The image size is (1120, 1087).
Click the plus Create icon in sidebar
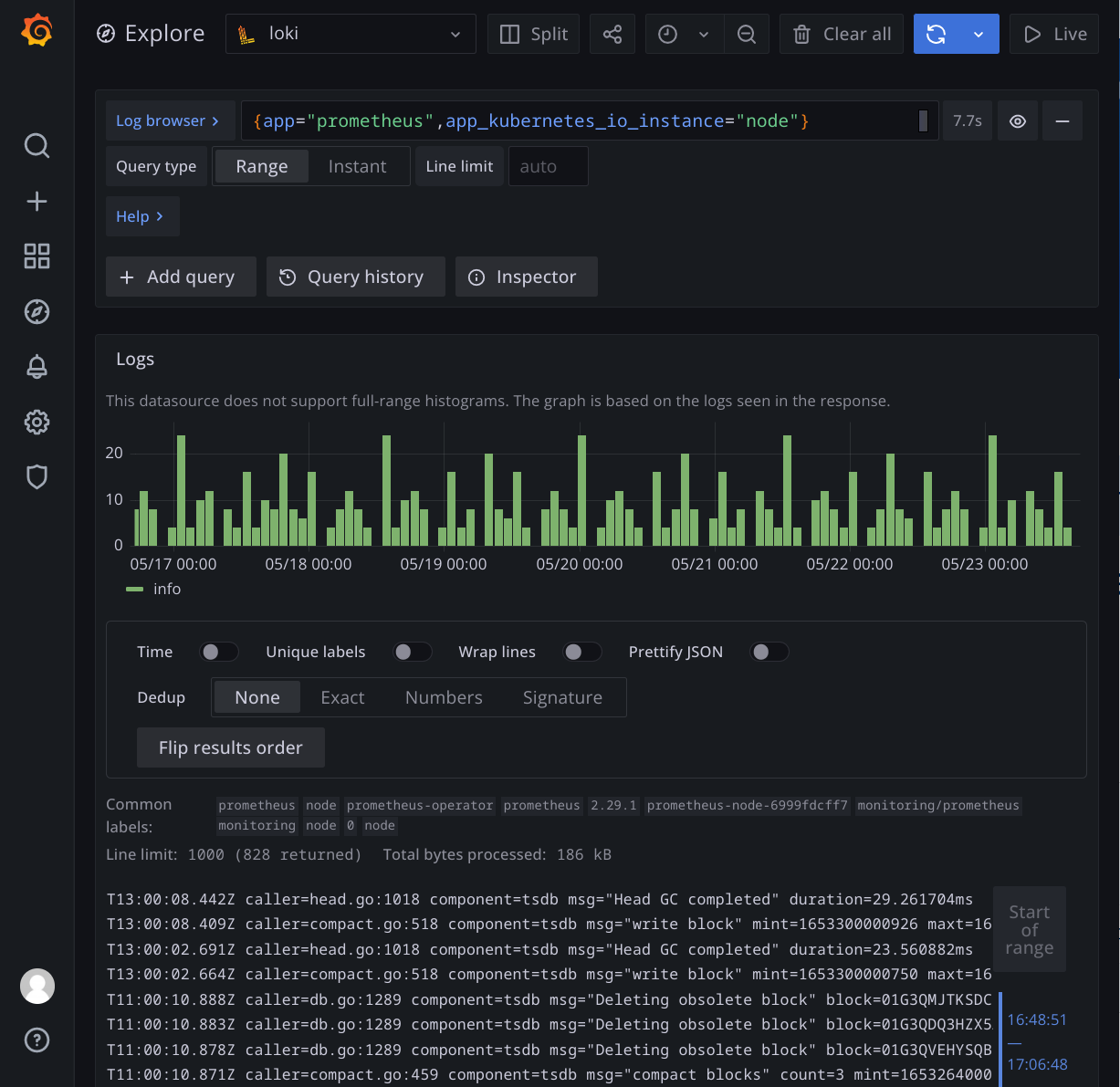37,202
